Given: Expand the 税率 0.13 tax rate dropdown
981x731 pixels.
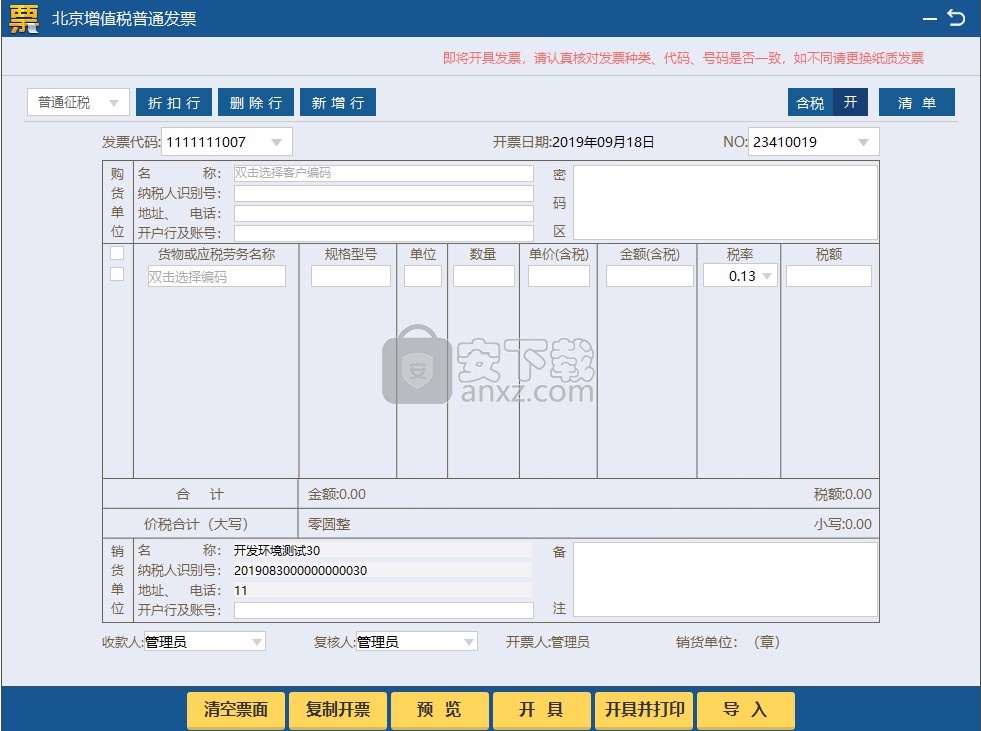Looking at the screenshot, I should (767, 276).
